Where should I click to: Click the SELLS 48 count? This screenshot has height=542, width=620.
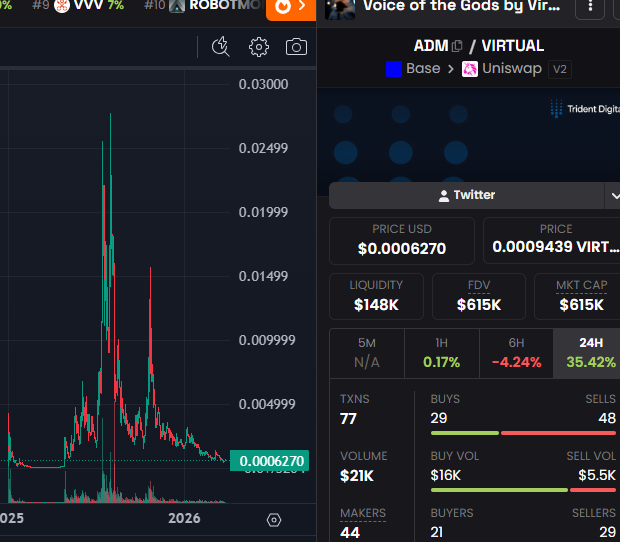[607, 418]
